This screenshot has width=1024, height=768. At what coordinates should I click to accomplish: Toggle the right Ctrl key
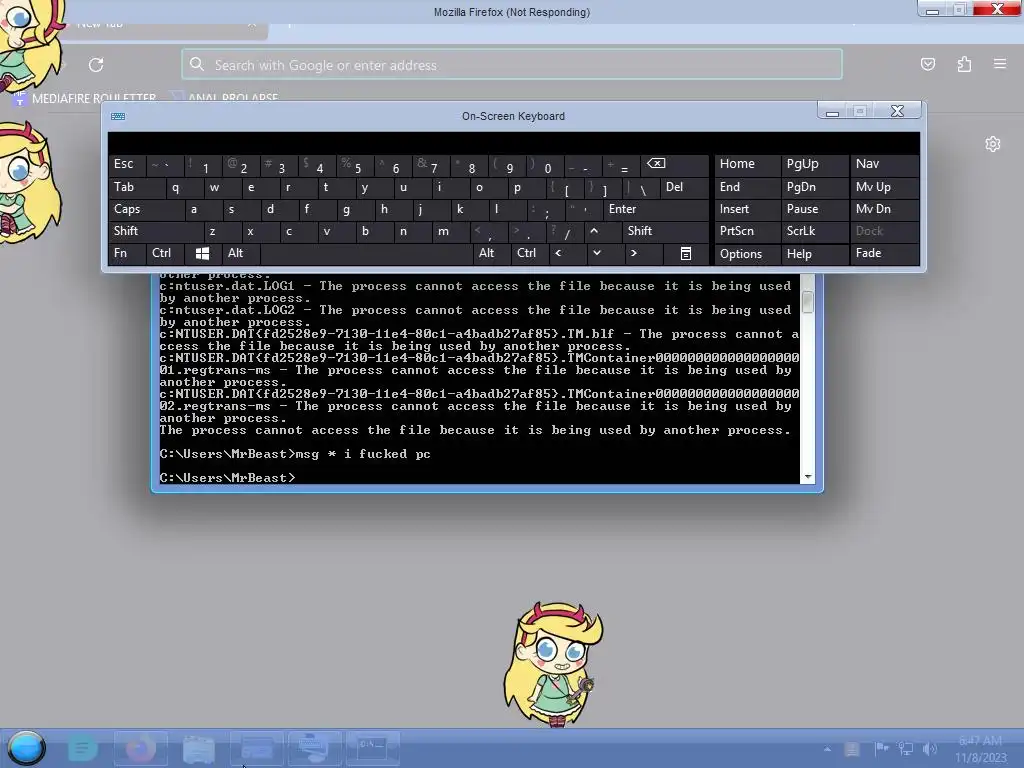click(x=529, y=253)
